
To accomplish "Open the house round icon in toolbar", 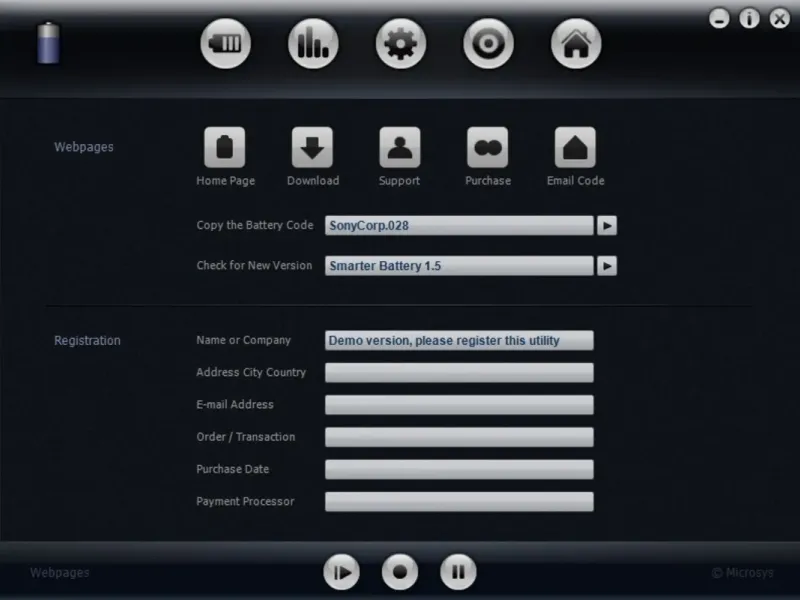I will (576, 43).
